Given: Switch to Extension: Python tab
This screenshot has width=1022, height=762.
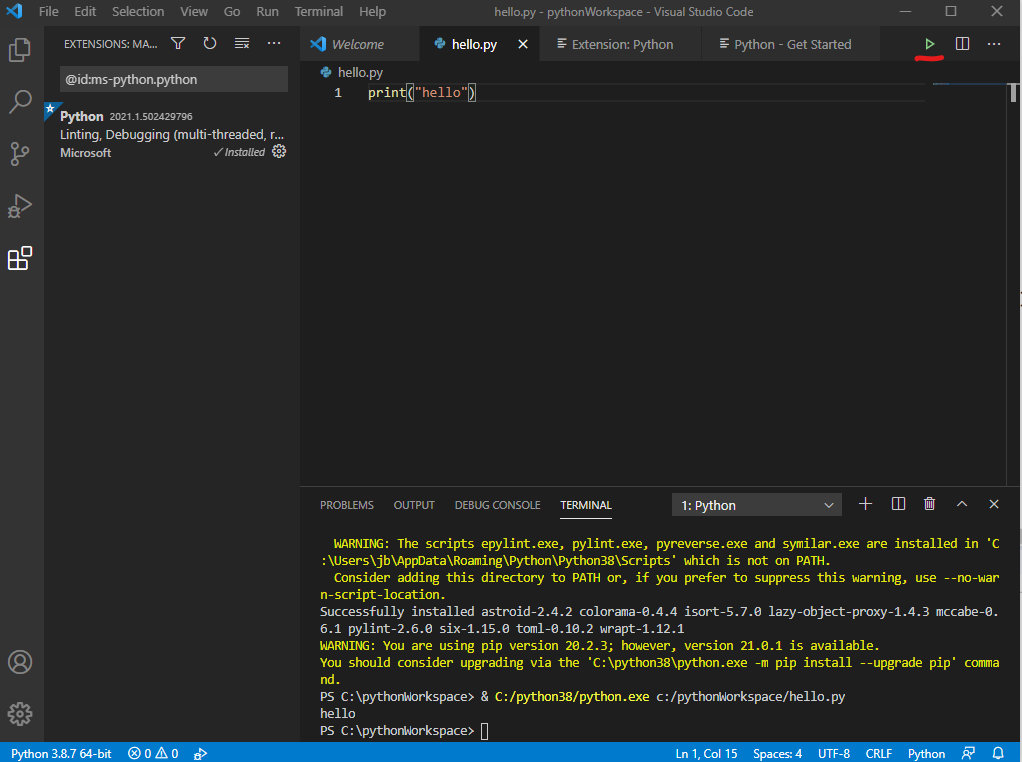Looking at the screenshot, I should click(x=620, y=44).
